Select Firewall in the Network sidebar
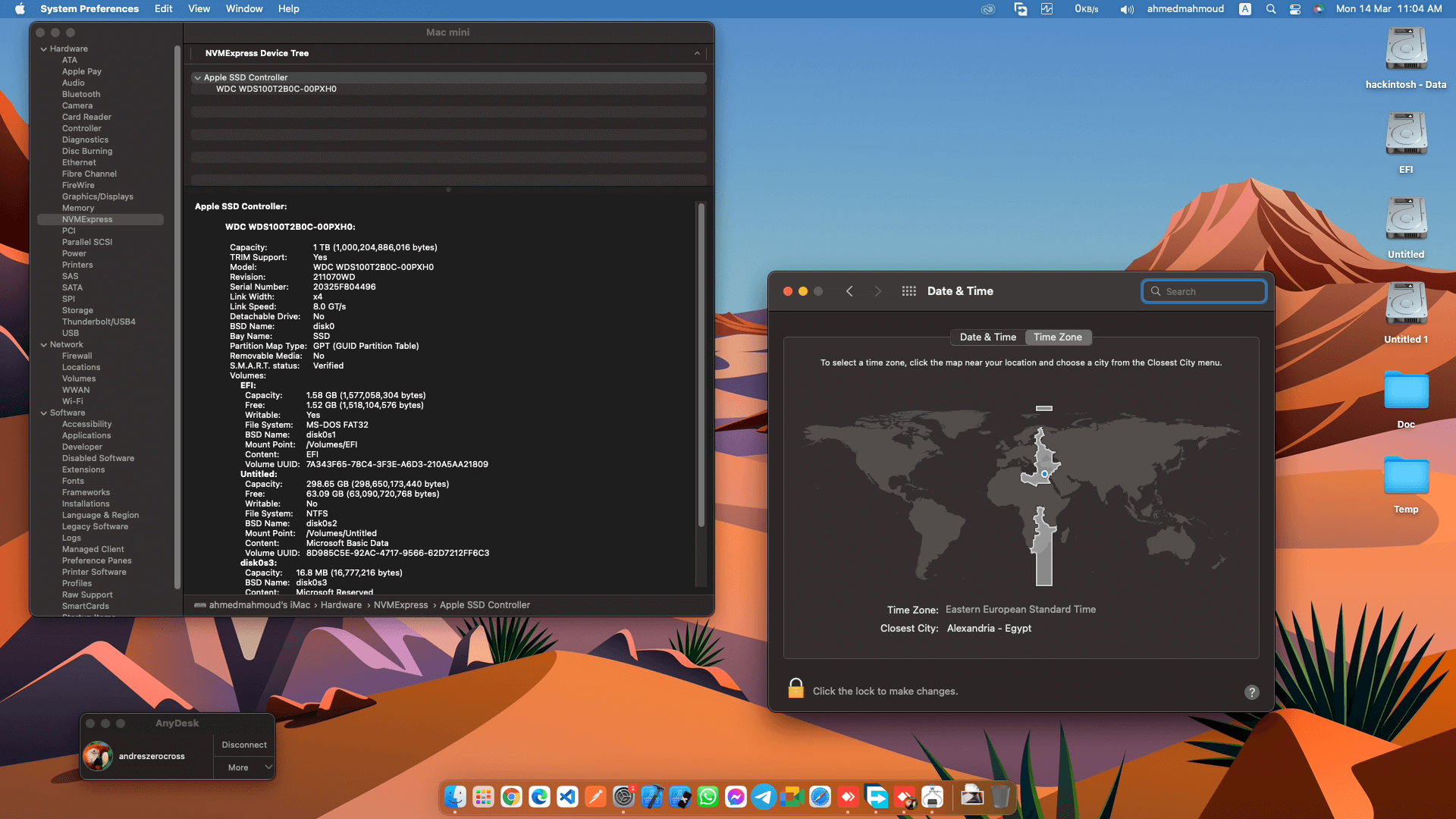 [77, 356]
